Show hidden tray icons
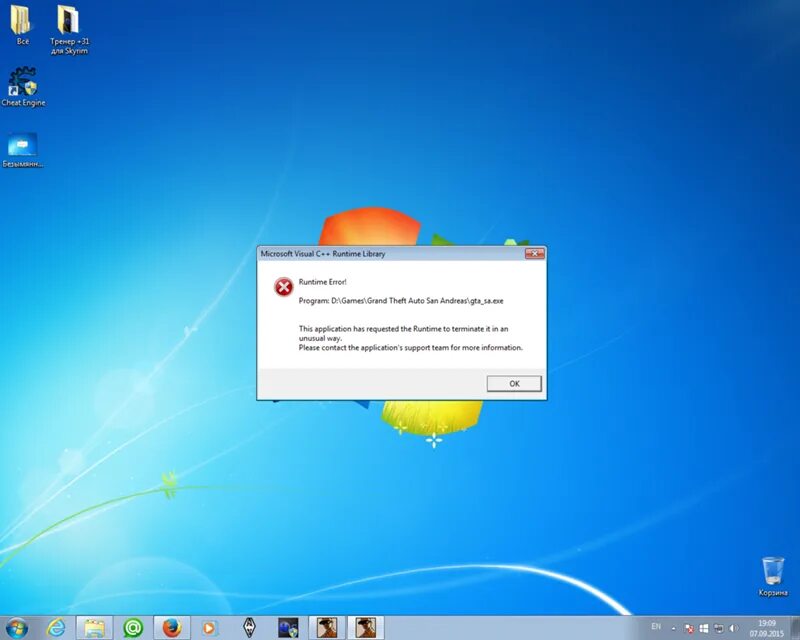 click(x=673, y=628)
